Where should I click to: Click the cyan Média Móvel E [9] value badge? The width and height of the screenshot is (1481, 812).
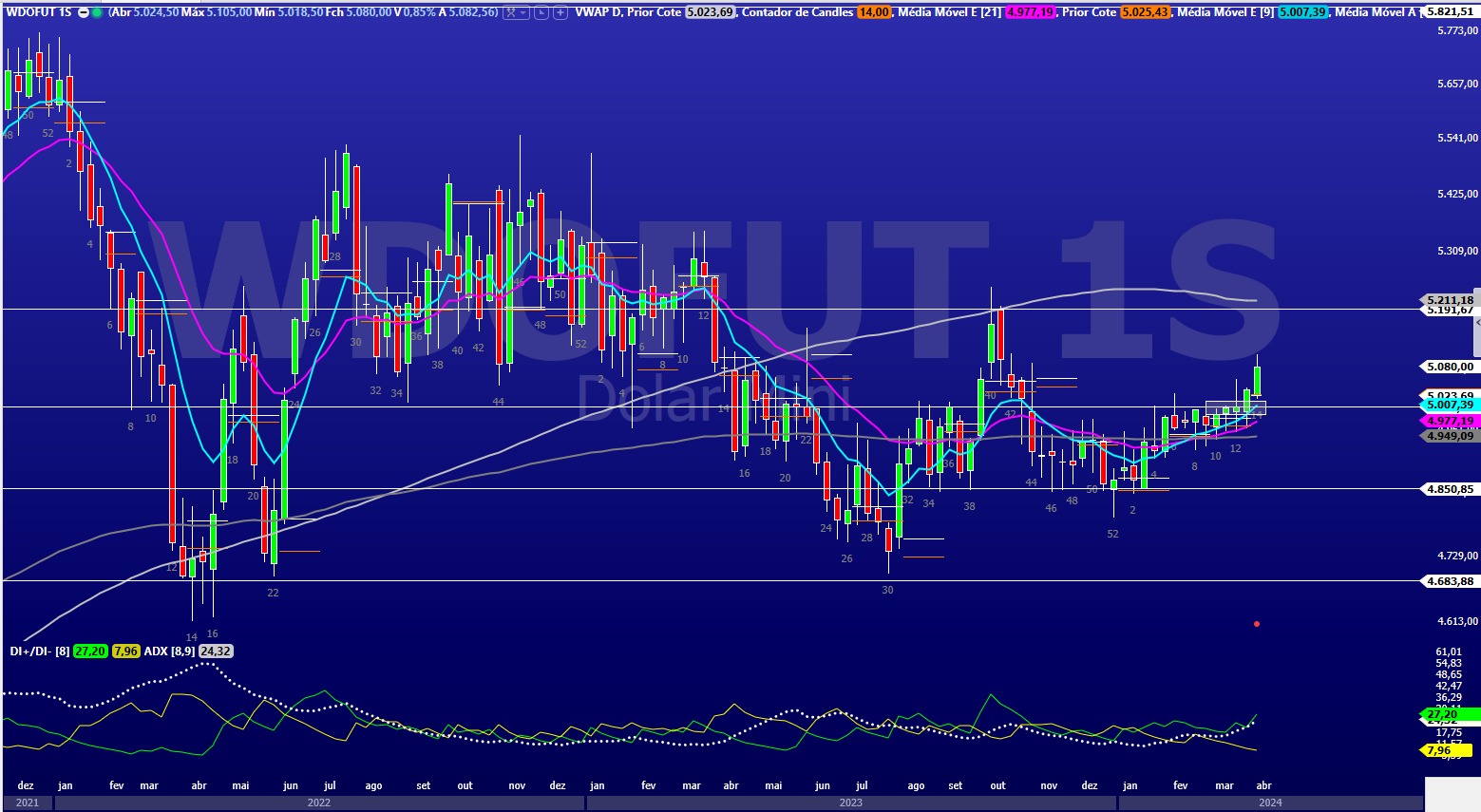pos(1302,12)
